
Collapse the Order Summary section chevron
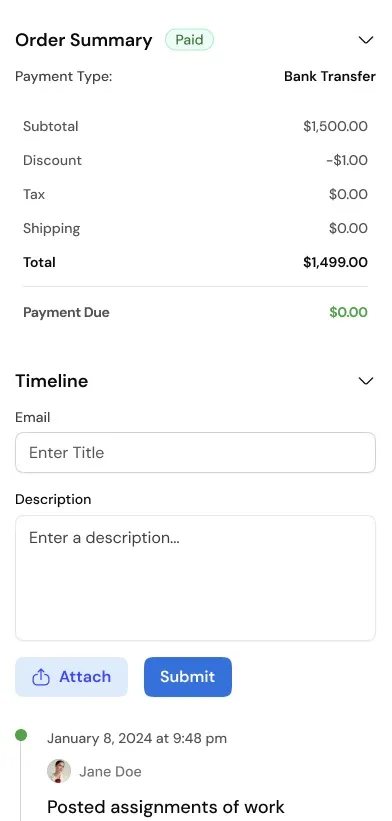pyautogui.click(x=366, y=40)
